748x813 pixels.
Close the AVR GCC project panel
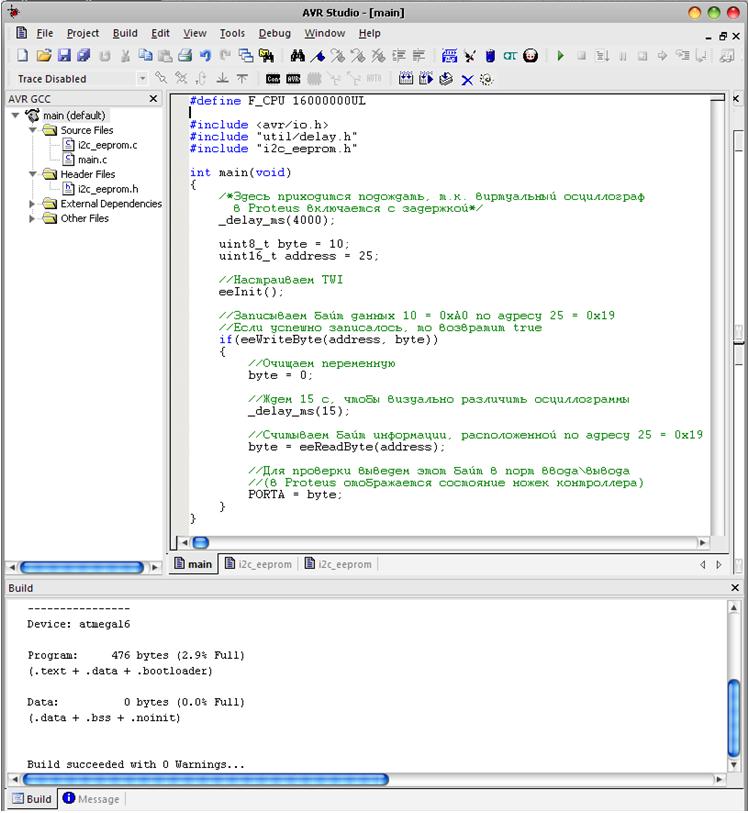click(153, 99)
